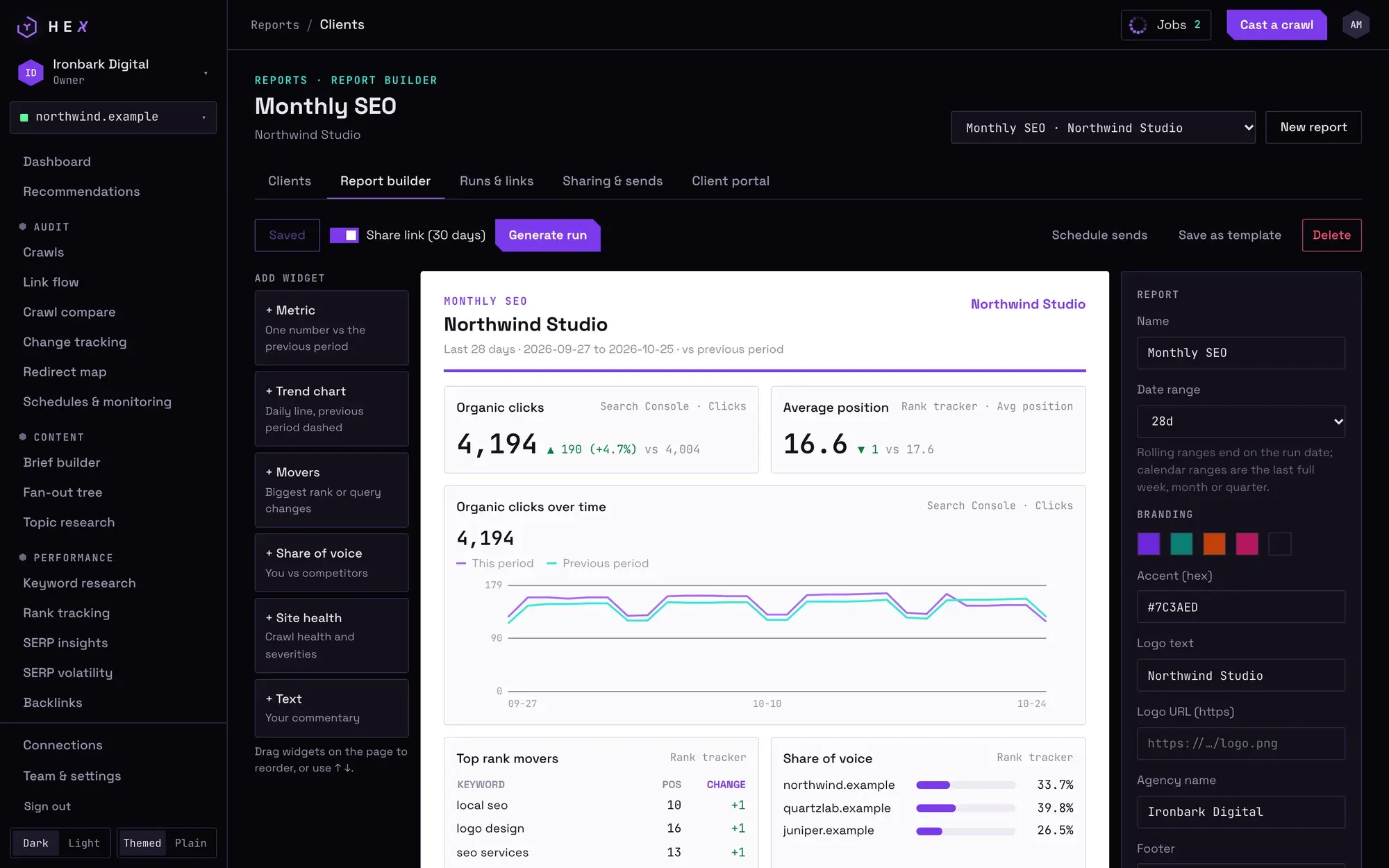Toggle the Share link (30 days) switch

[344, 235]
